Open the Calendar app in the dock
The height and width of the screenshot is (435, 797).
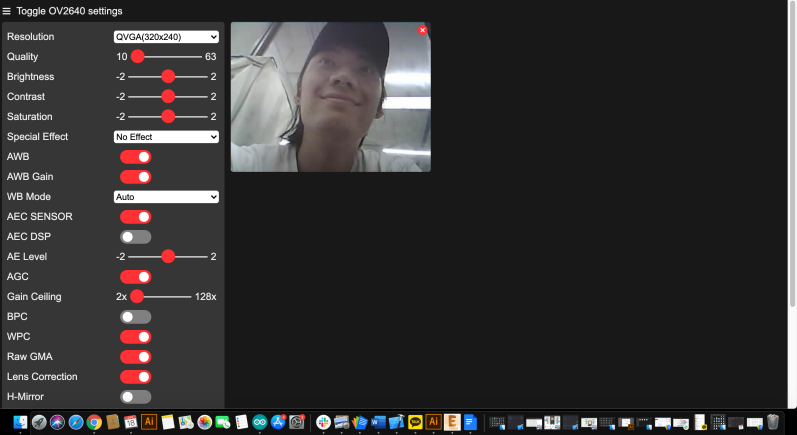(131, 422)
